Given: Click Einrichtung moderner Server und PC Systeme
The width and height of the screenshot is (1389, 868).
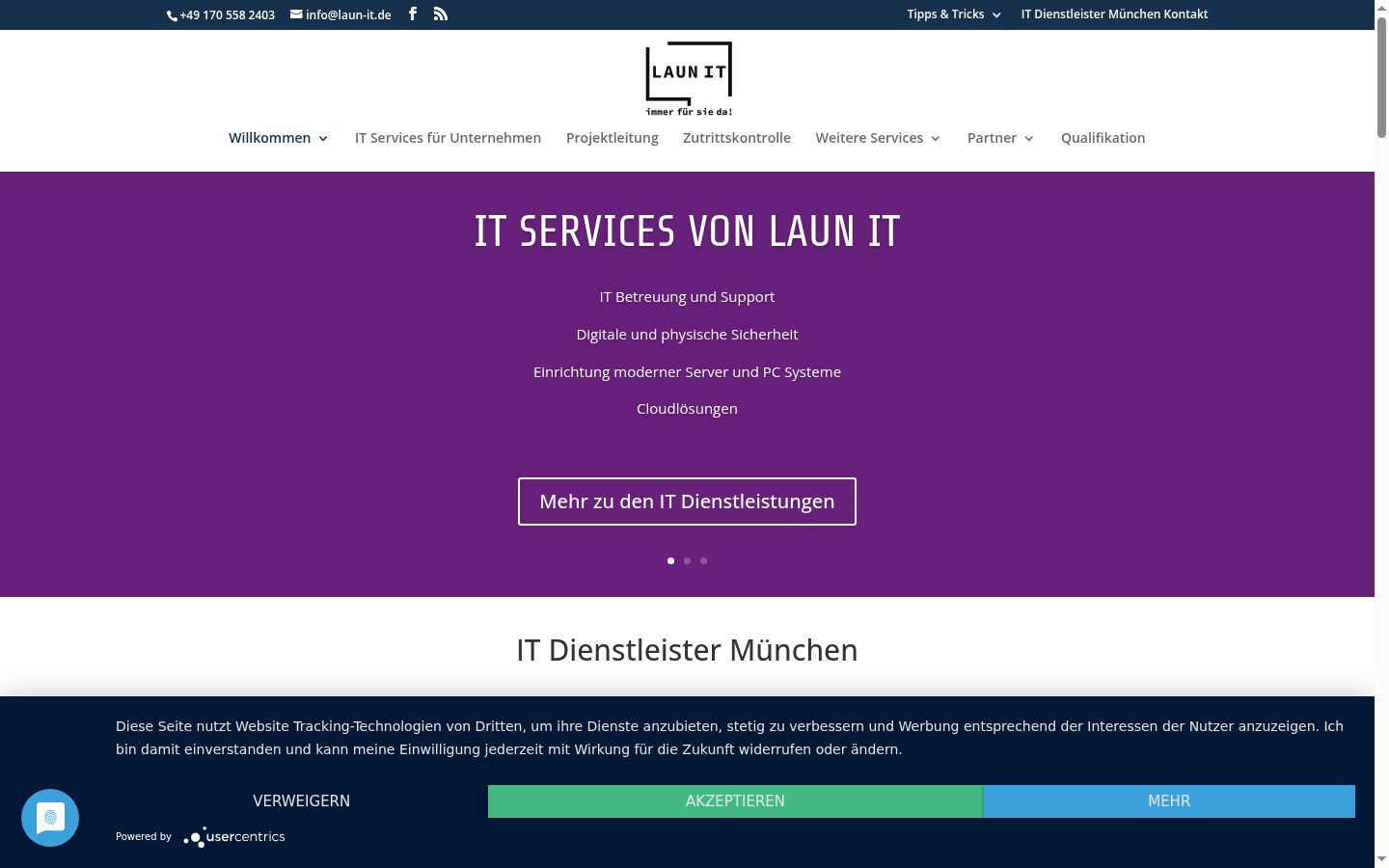Looking at the screenshot, I should click(687, 372).
